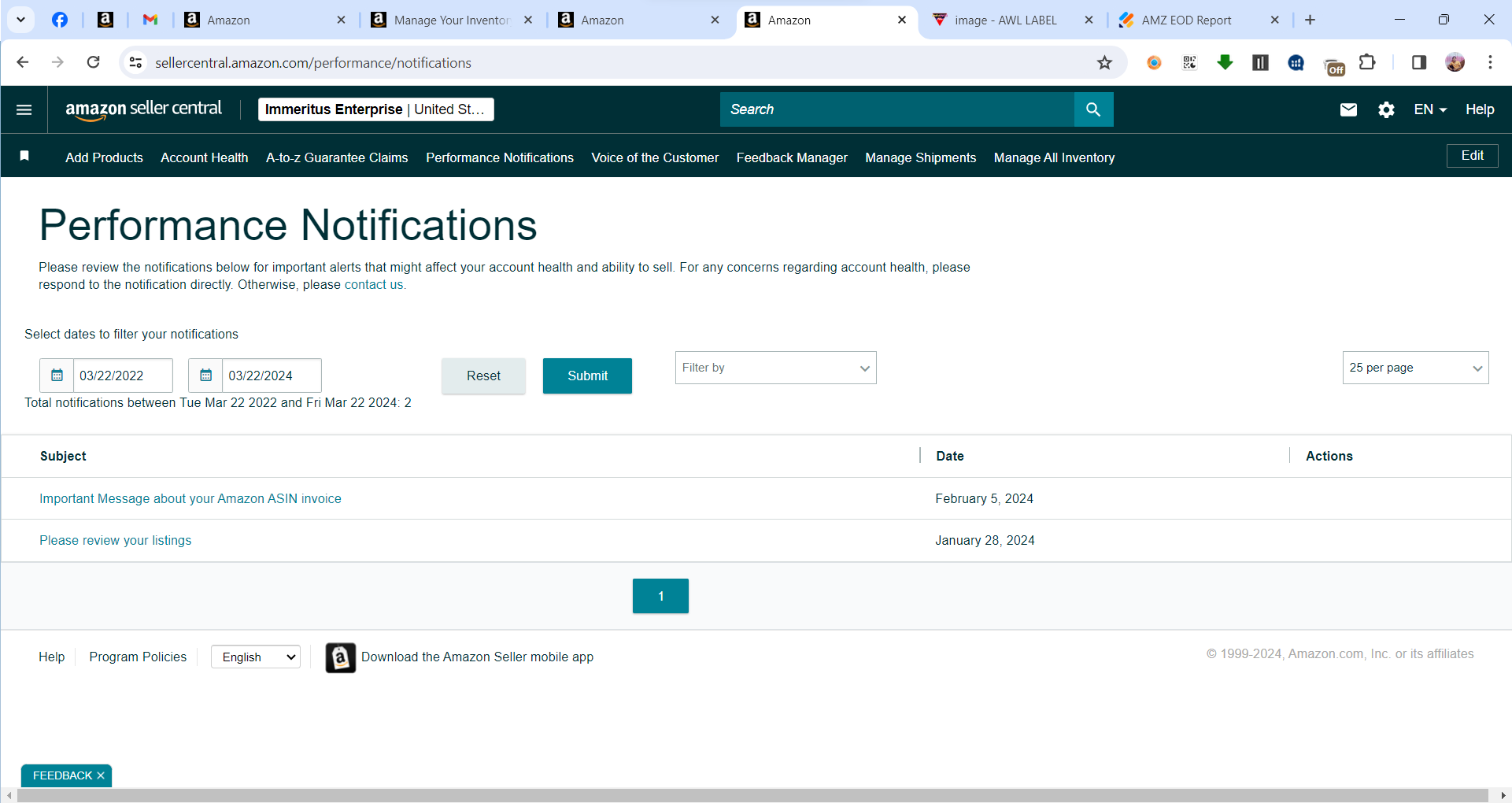Open a new browser tab
1512x803 pixels.
(1311, 20)
